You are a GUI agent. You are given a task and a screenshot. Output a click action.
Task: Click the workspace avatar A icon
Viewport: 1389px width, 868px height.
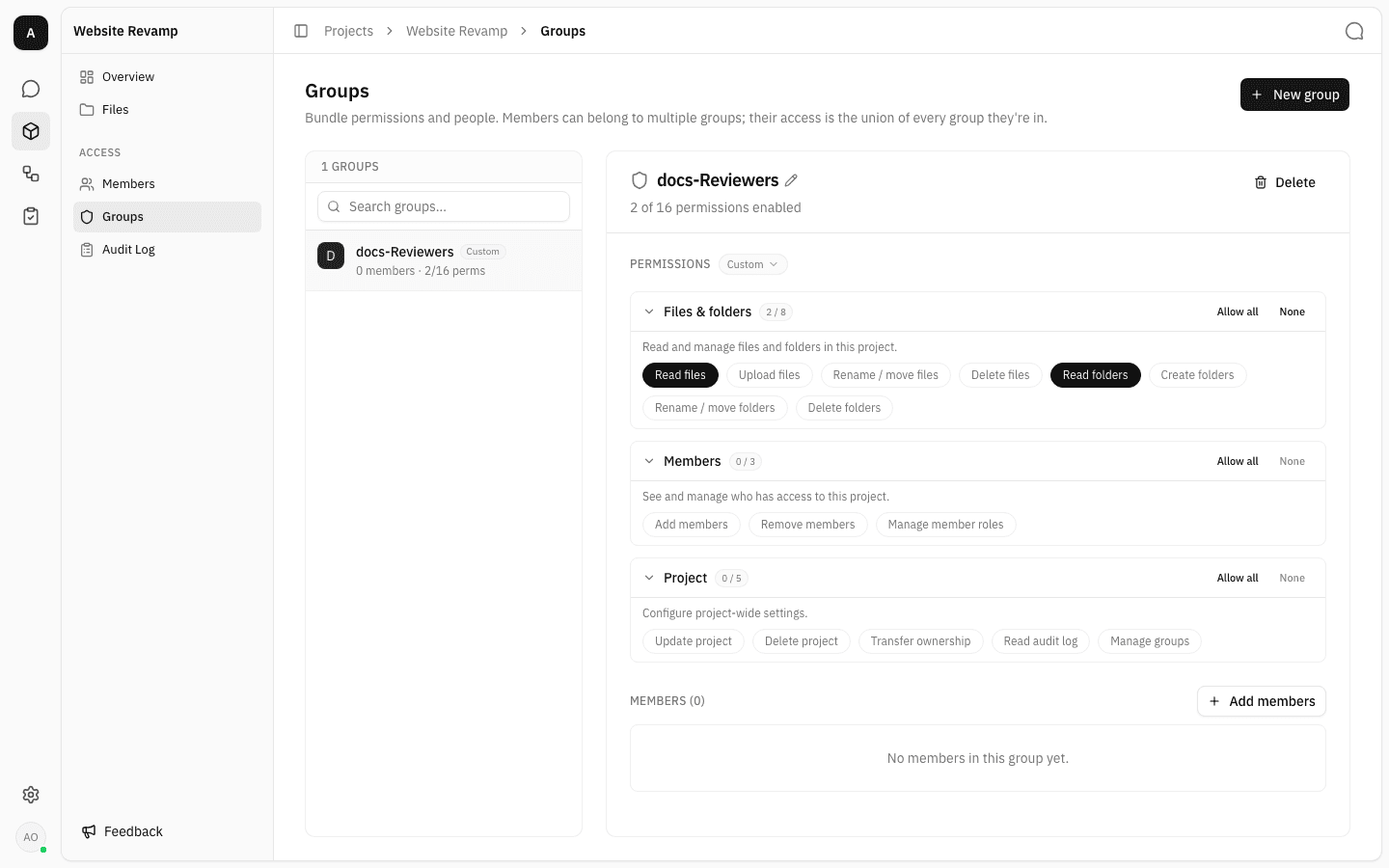31,33
